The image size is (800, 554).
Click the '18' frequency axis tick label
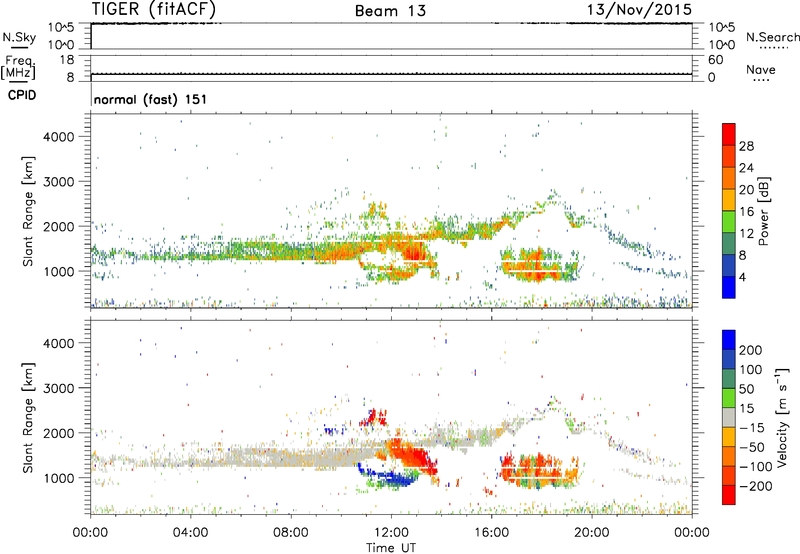click(x=67, y=60)
